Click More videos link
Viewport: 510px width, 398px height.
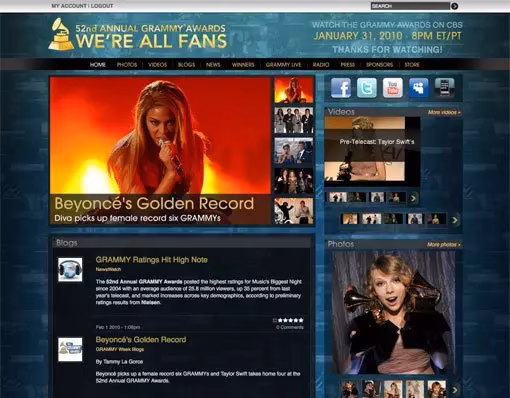click(444, 112)
